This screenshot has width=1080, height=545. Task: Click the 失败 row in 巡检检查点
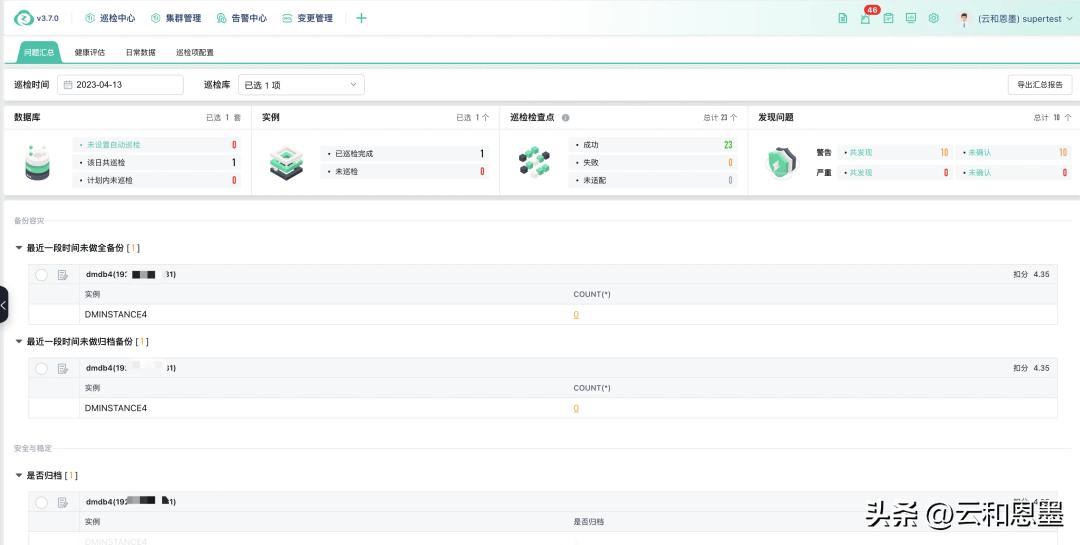pos(652,163)
